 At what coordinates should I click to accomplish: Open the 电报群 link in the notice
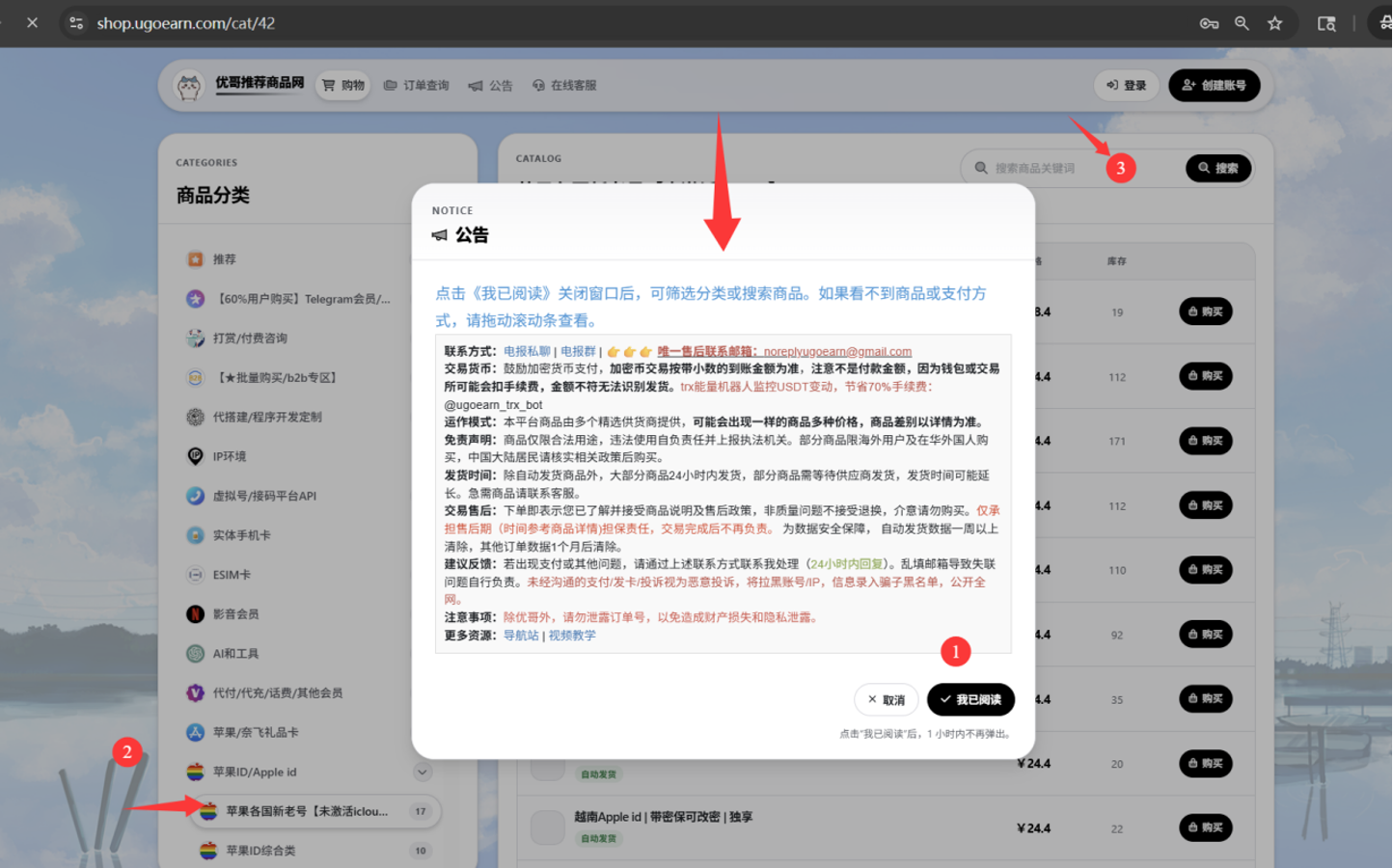coord(578,351)
